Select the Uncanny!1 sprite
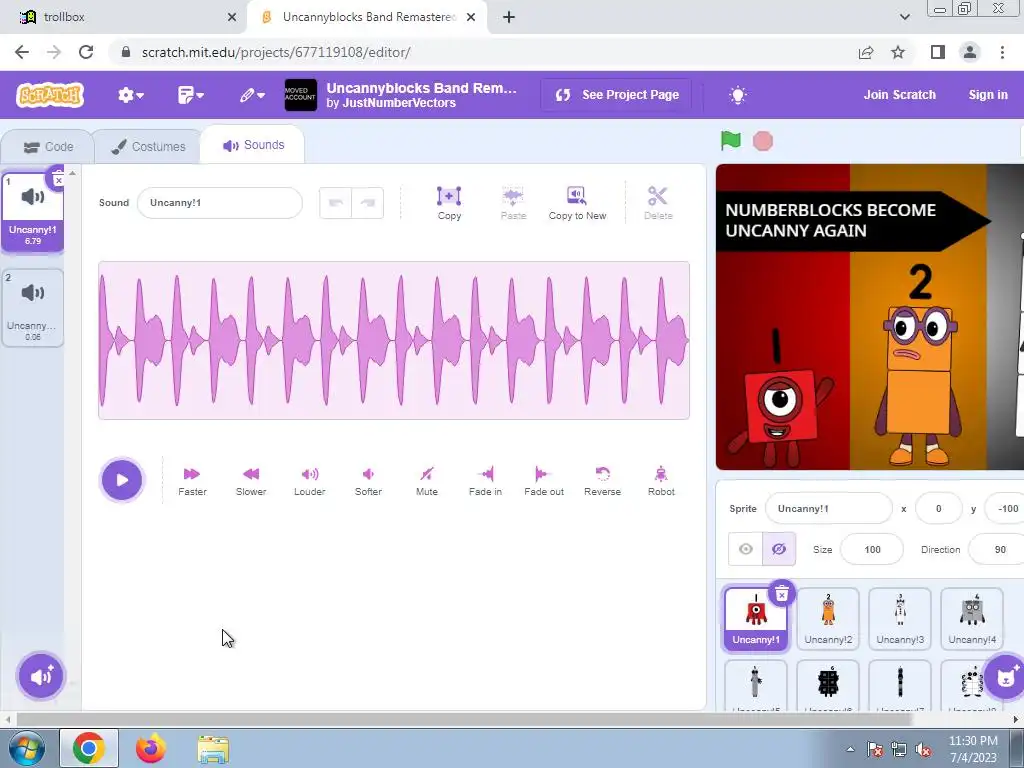The height and width of the screenshot is (768, 1024). tap(756, 618)
